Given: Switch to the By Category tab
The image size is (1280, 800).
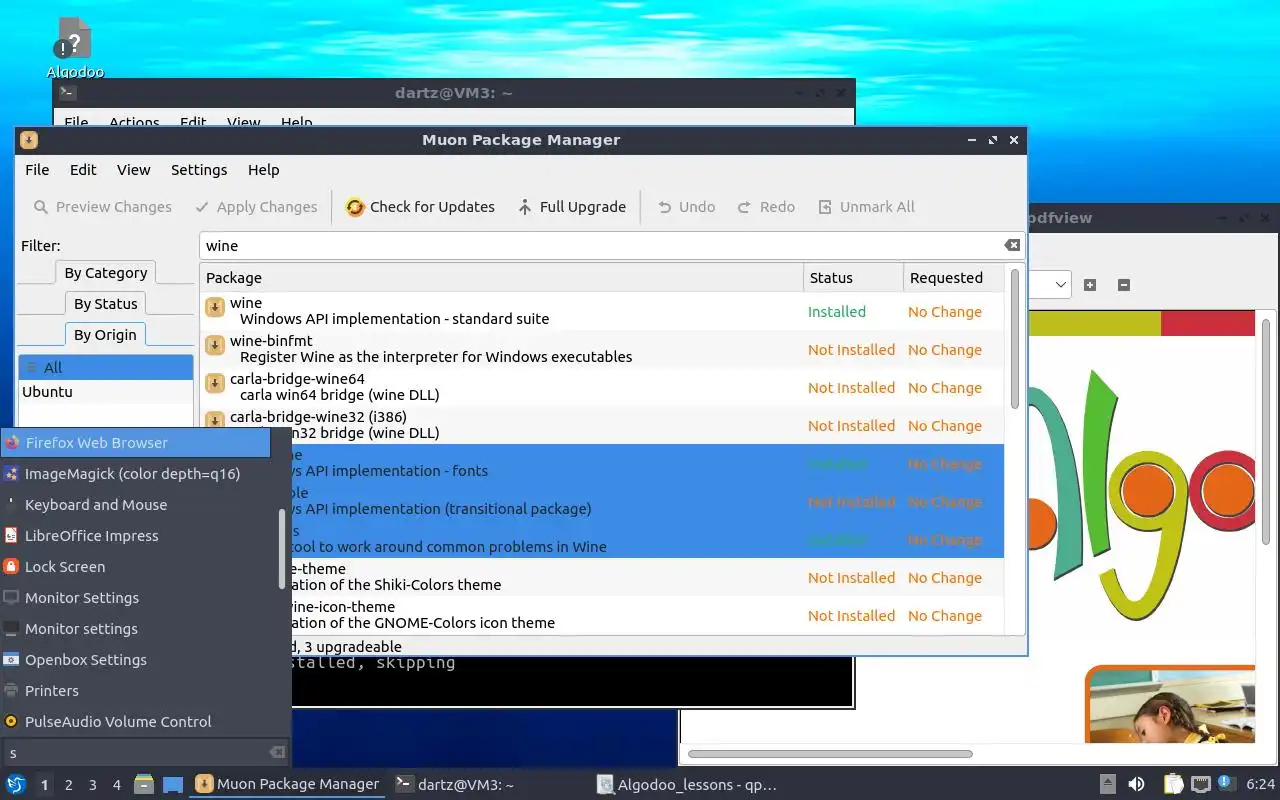Looking at the screenshot, I should click(x=105, y=273).
